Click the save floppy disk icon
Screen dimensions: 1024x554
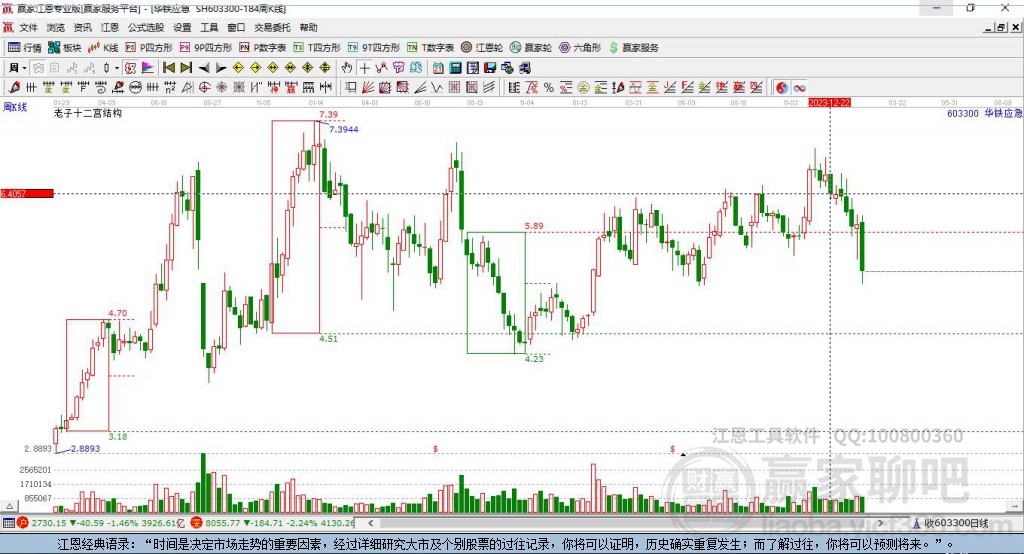[x=490, y=68]
